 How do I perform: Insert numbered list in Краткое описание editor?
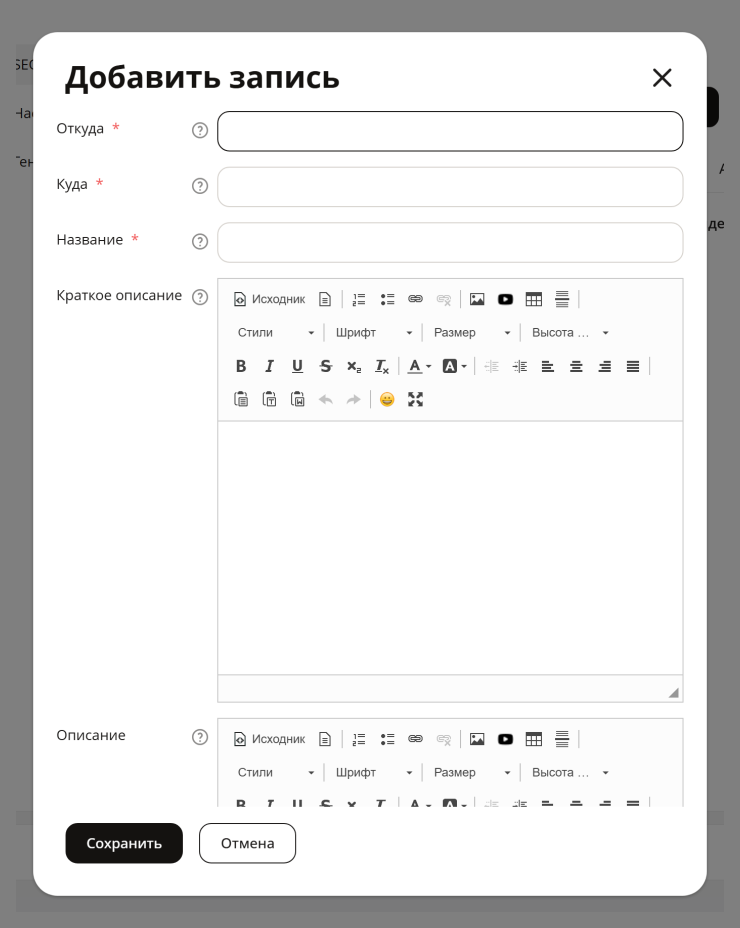359,299
